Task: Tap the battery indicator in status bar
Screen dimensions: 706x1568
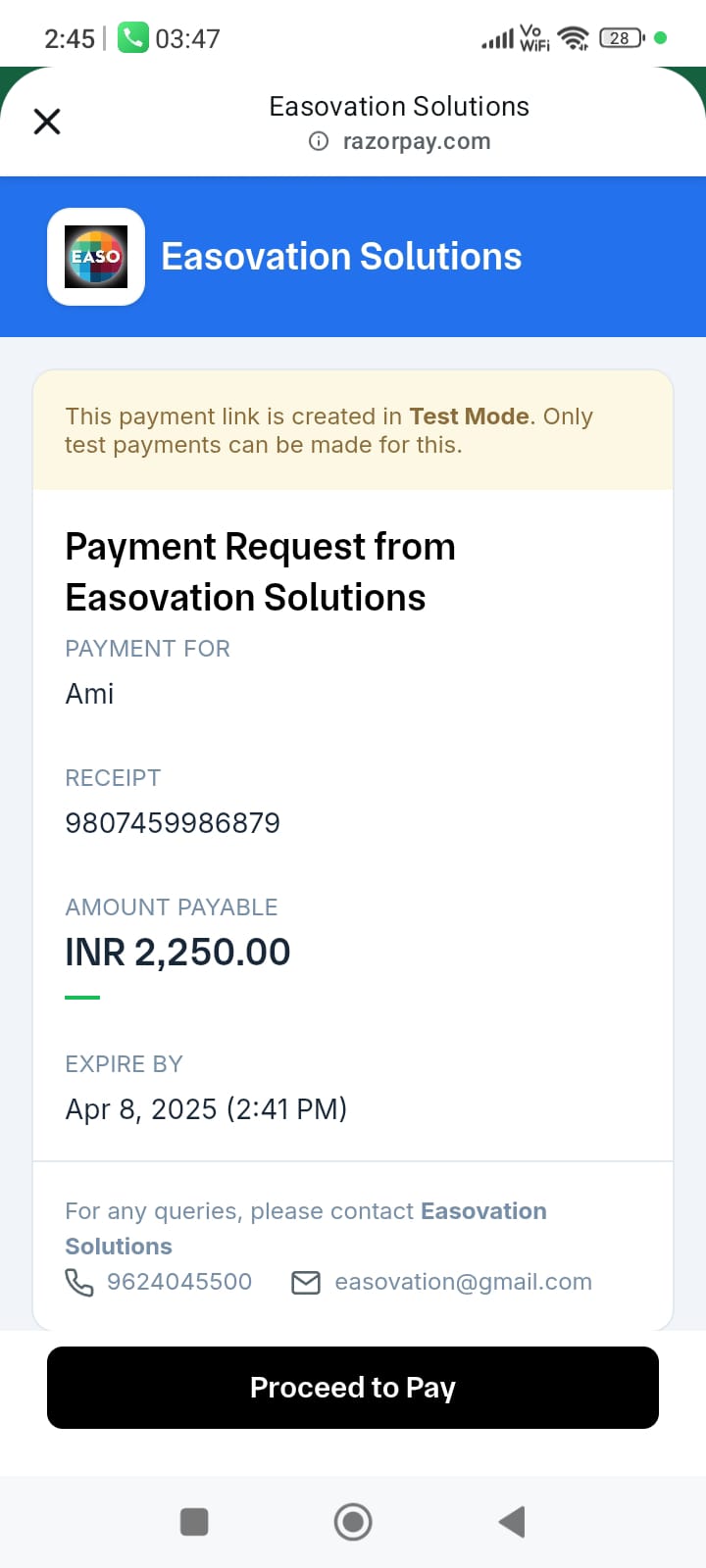Action: (x=622, y=38)
